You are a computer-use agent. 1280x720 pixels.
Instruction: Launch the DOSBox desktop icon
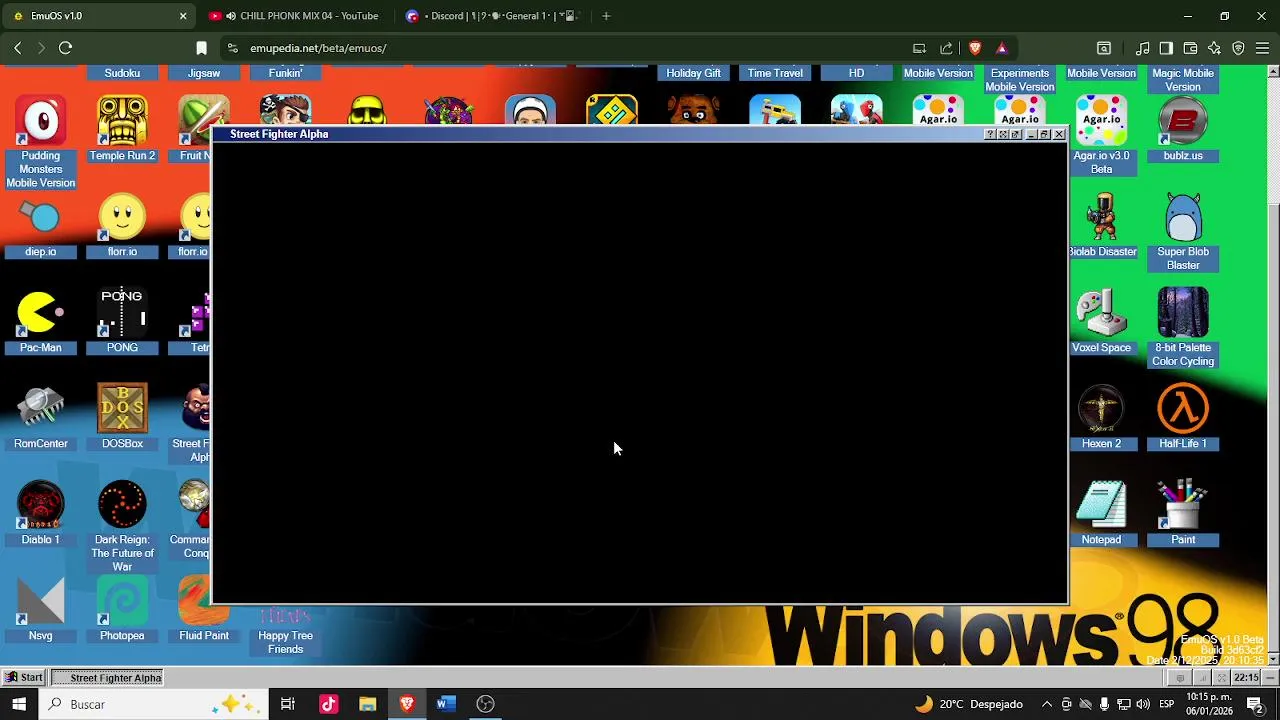122,418
